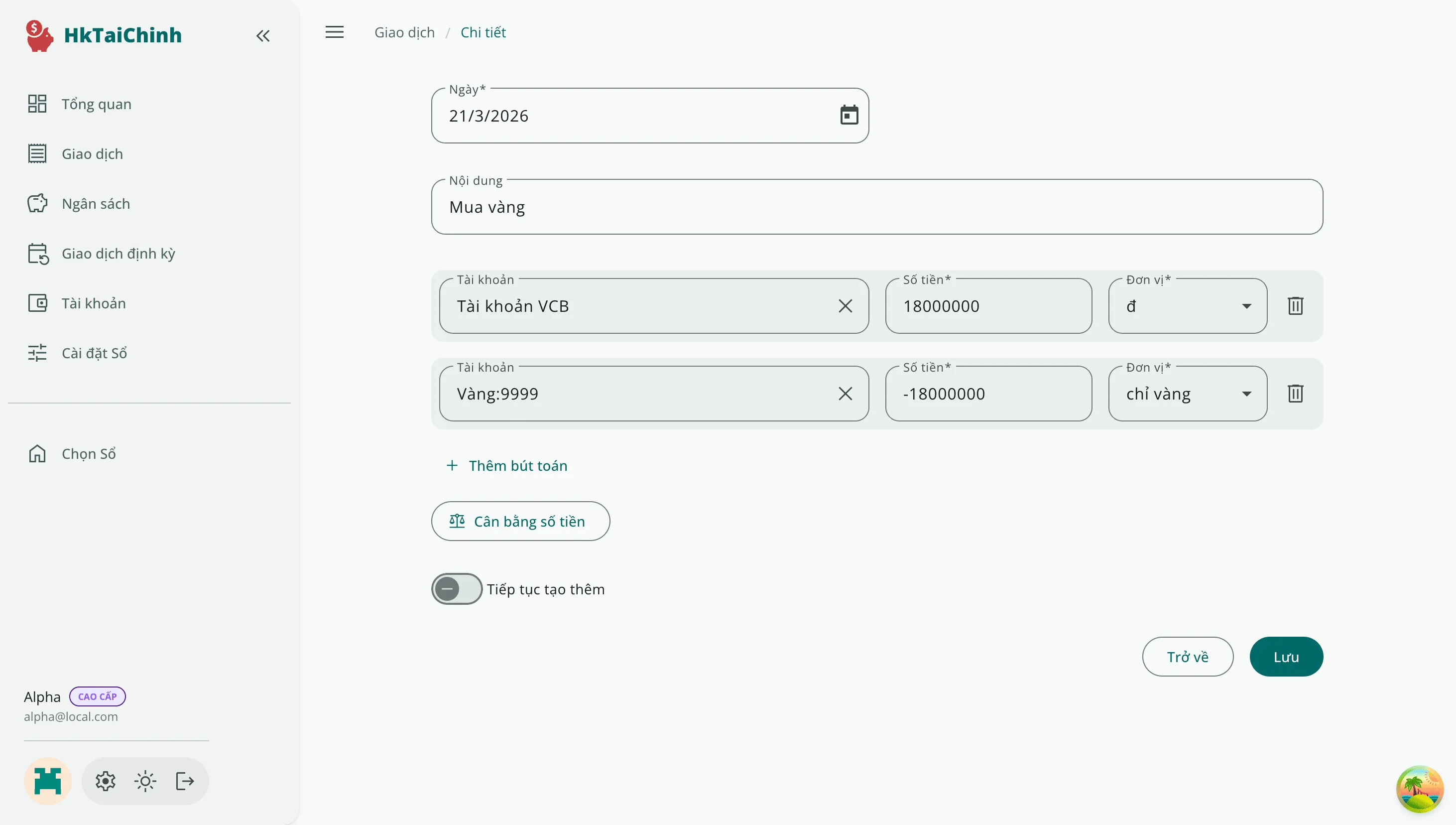Image resolution: width=1456 pixels, height=825 pixels.
Task: Enable Tiếp tục tạo thêm switch
Action: click(457, 589)
